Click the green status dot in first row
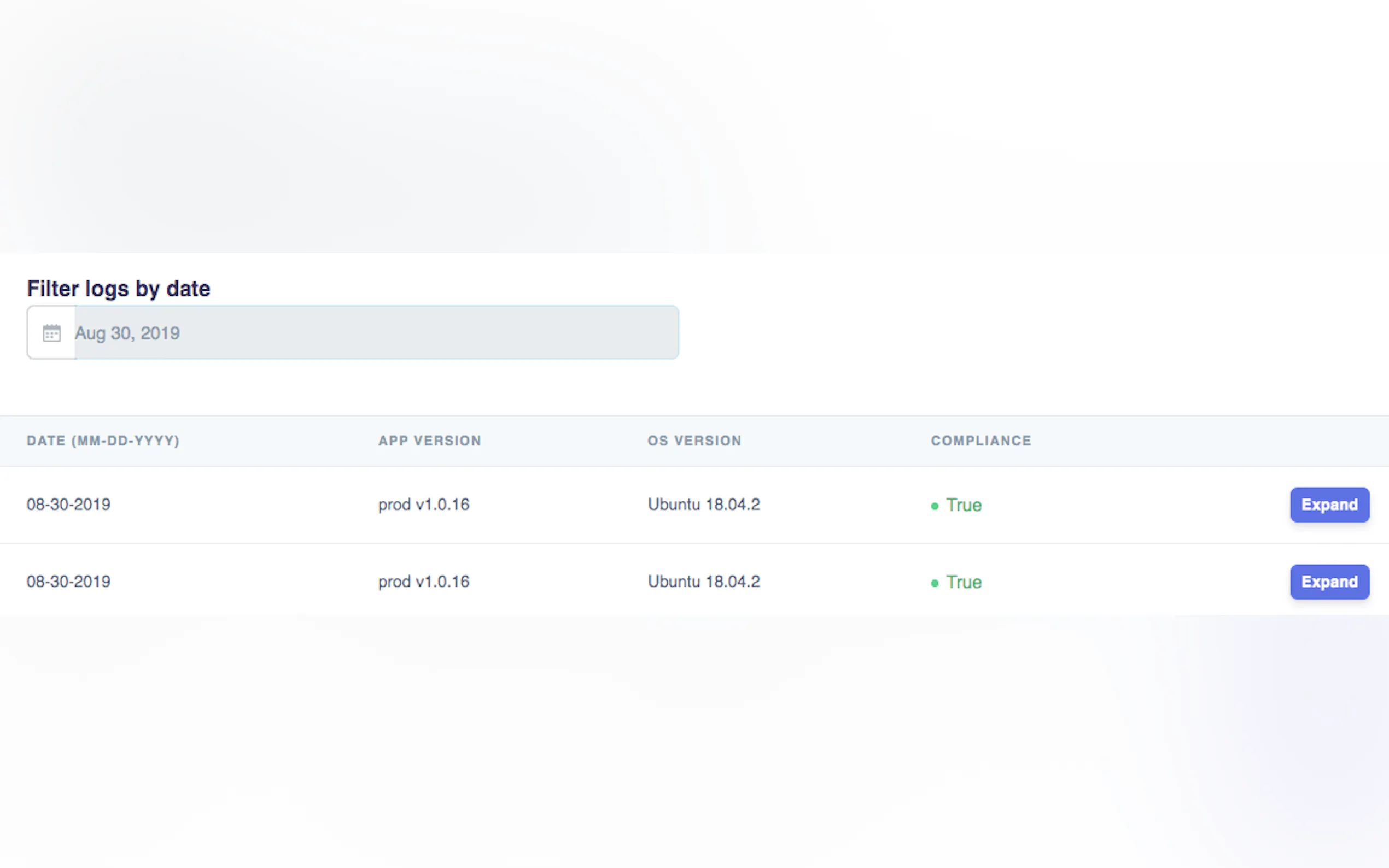The image size is (1389, 868). [934, 506]
